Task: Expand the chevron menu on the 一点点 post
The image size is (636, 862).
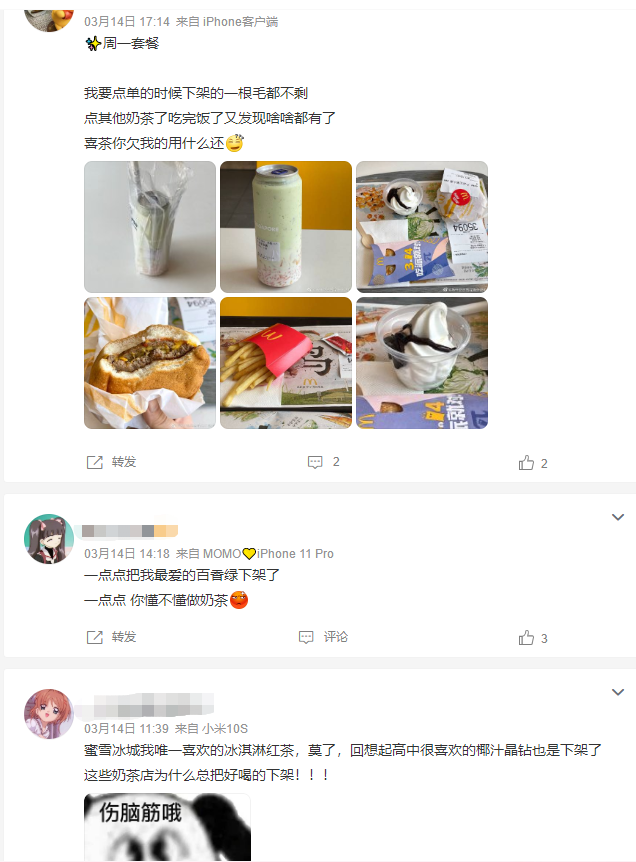Action: [618, 517]
